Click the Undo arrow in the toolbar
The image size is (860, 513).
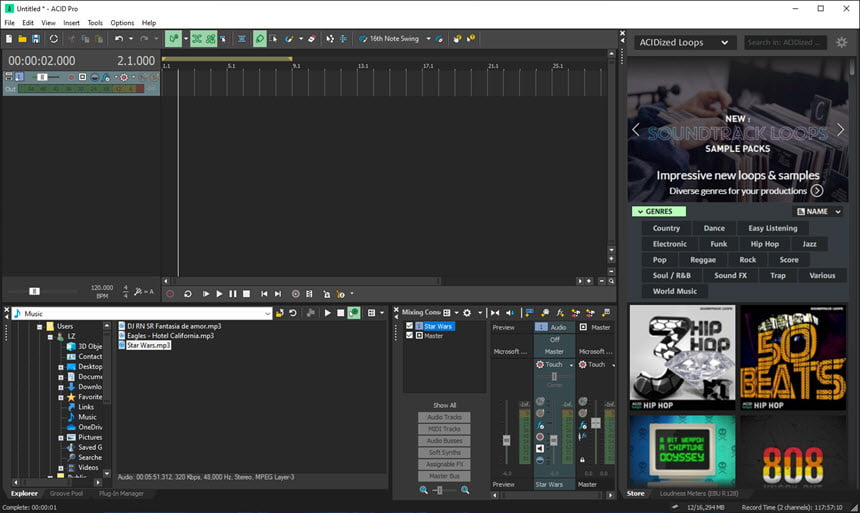click(x=118, y=39)
